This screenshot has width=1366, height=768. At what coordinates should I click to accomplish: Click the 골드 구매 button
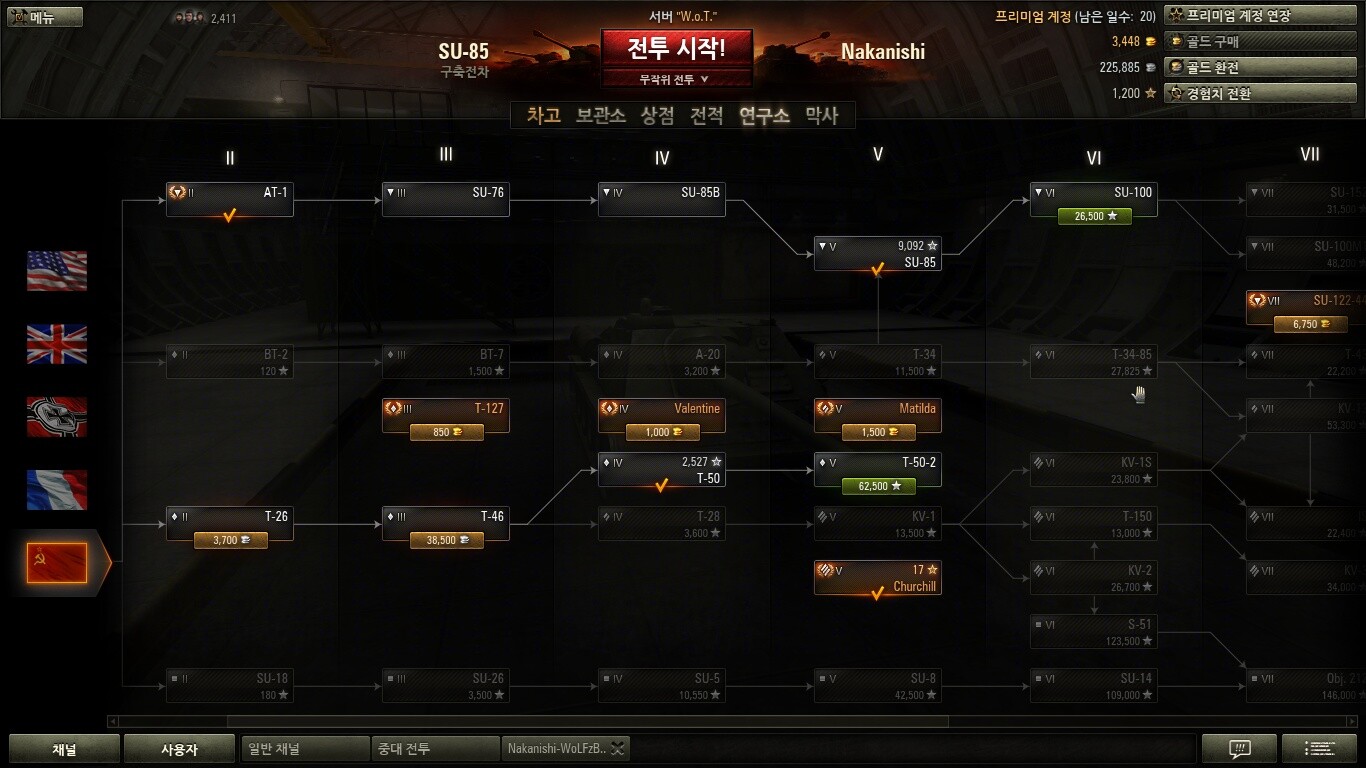1260,42
